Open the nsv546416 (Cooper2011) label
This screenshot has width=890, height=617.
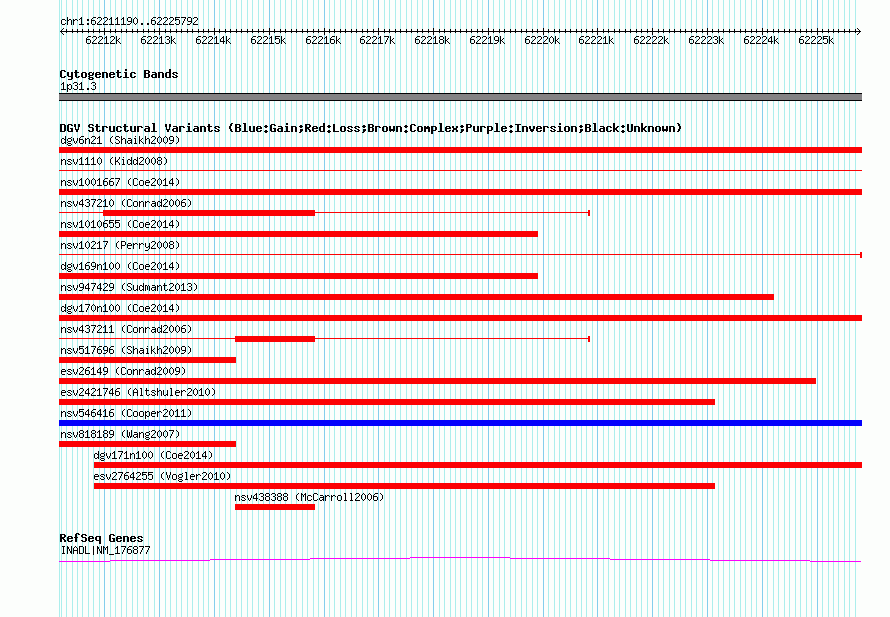coord(126,413)
